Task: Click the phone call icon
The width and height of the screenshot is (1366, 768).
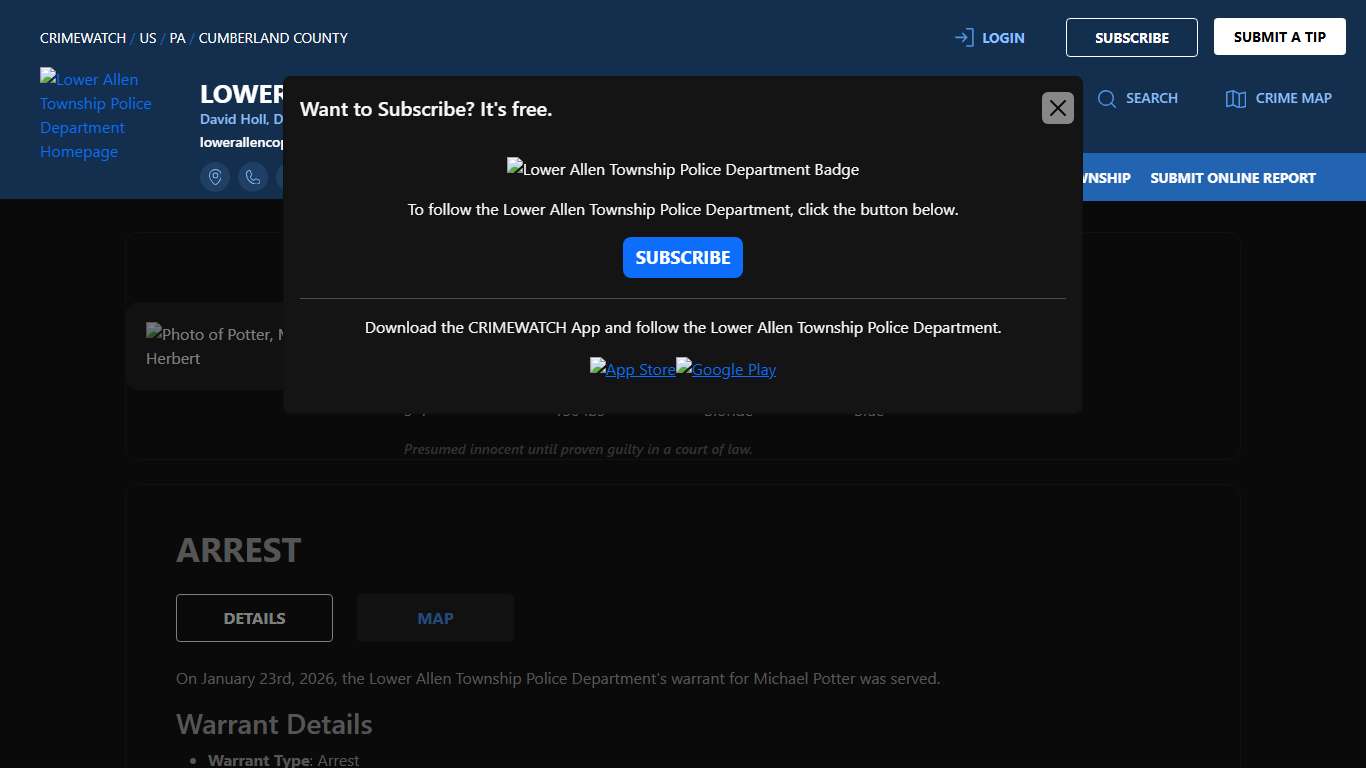Action: coord(253,177)
